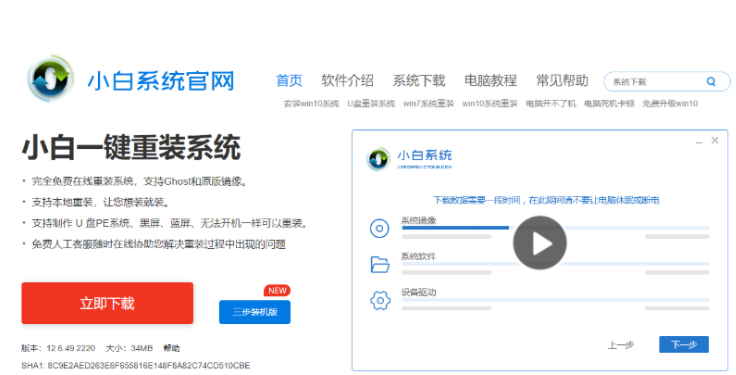
Task: Click the 完全免费在线重装系统 bullet line
Action: click(139, 181)
